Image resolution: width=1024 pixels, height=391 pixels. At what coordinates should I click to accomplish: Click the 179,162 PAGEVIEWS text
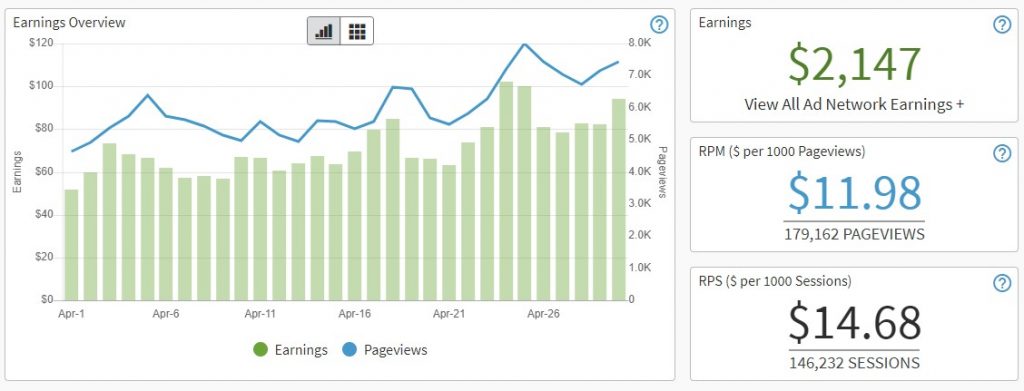pyautogui.click(x=854, y=234)
